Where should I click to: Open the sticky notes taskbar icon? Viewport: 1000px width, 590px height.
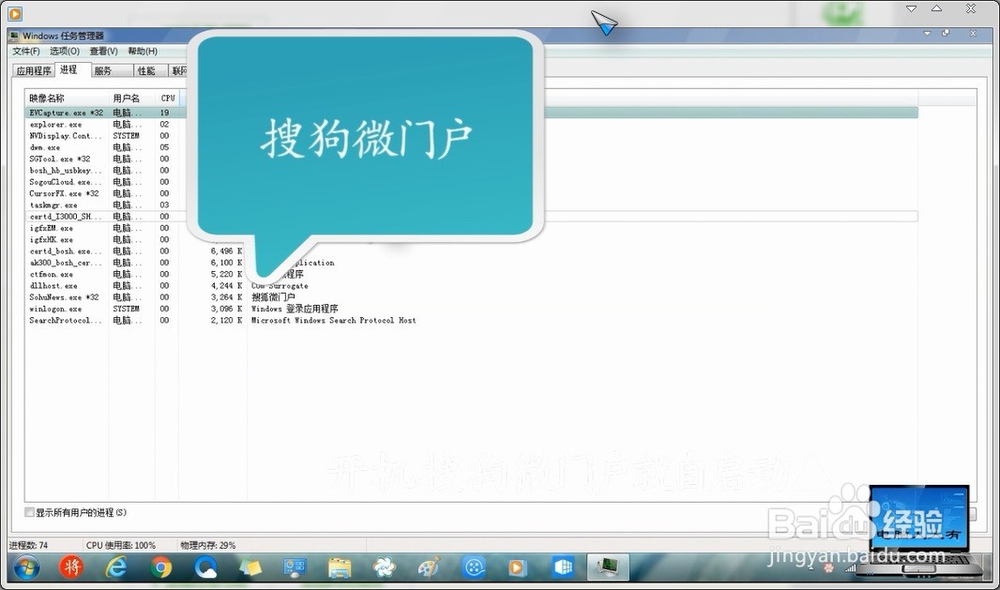tap(250, 567)
